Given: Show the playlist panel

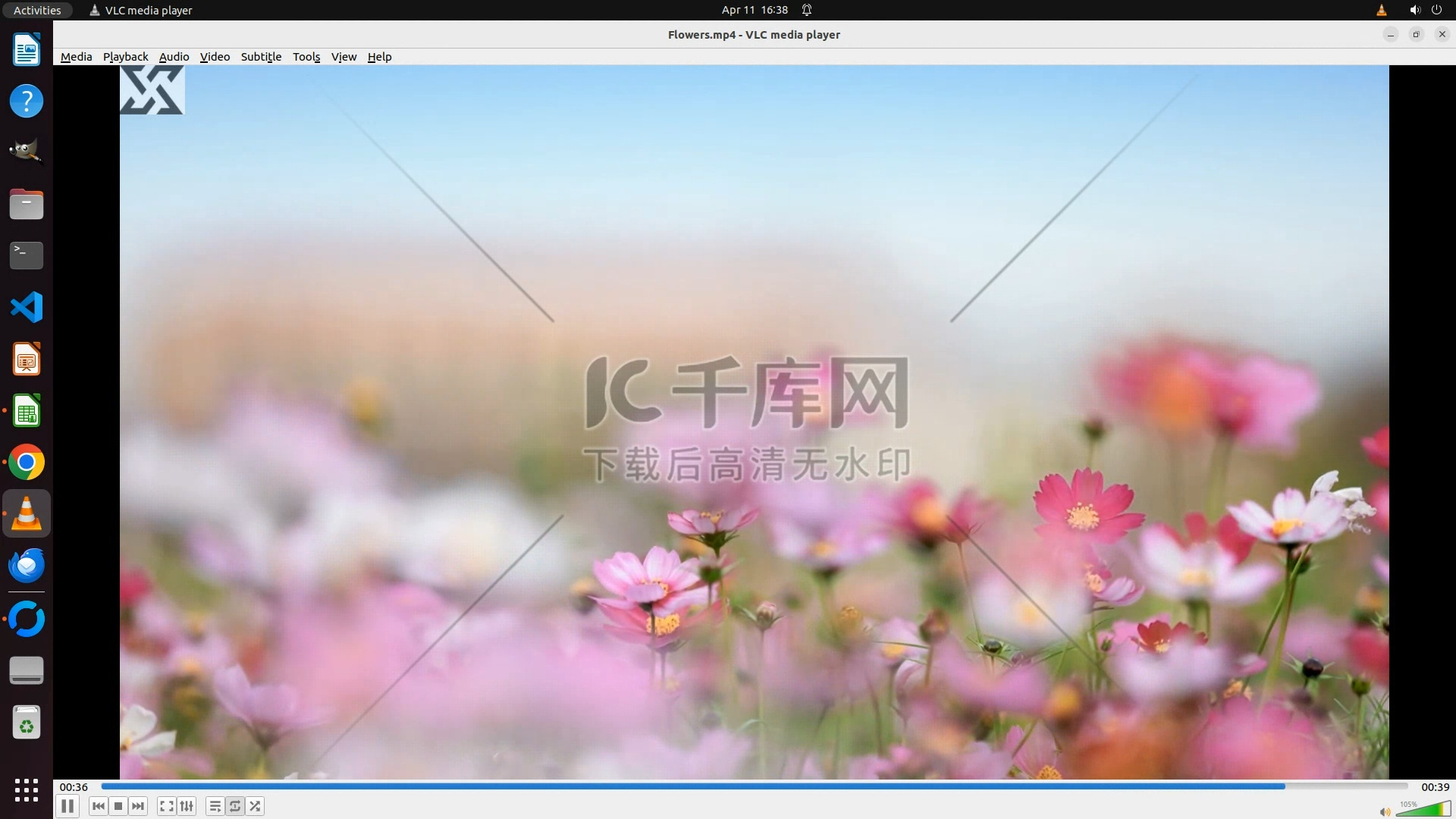Looking at the screenshot, I should pos(215,806).
